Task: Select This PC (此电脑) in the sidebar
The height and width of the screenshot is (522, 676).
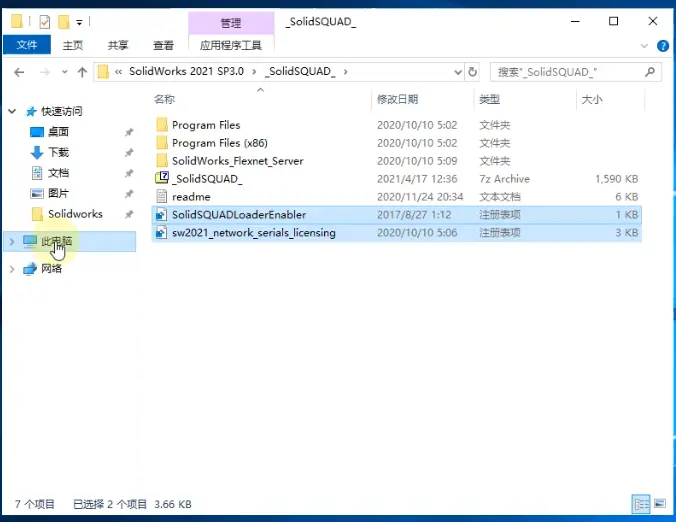Action: (69, 241)
